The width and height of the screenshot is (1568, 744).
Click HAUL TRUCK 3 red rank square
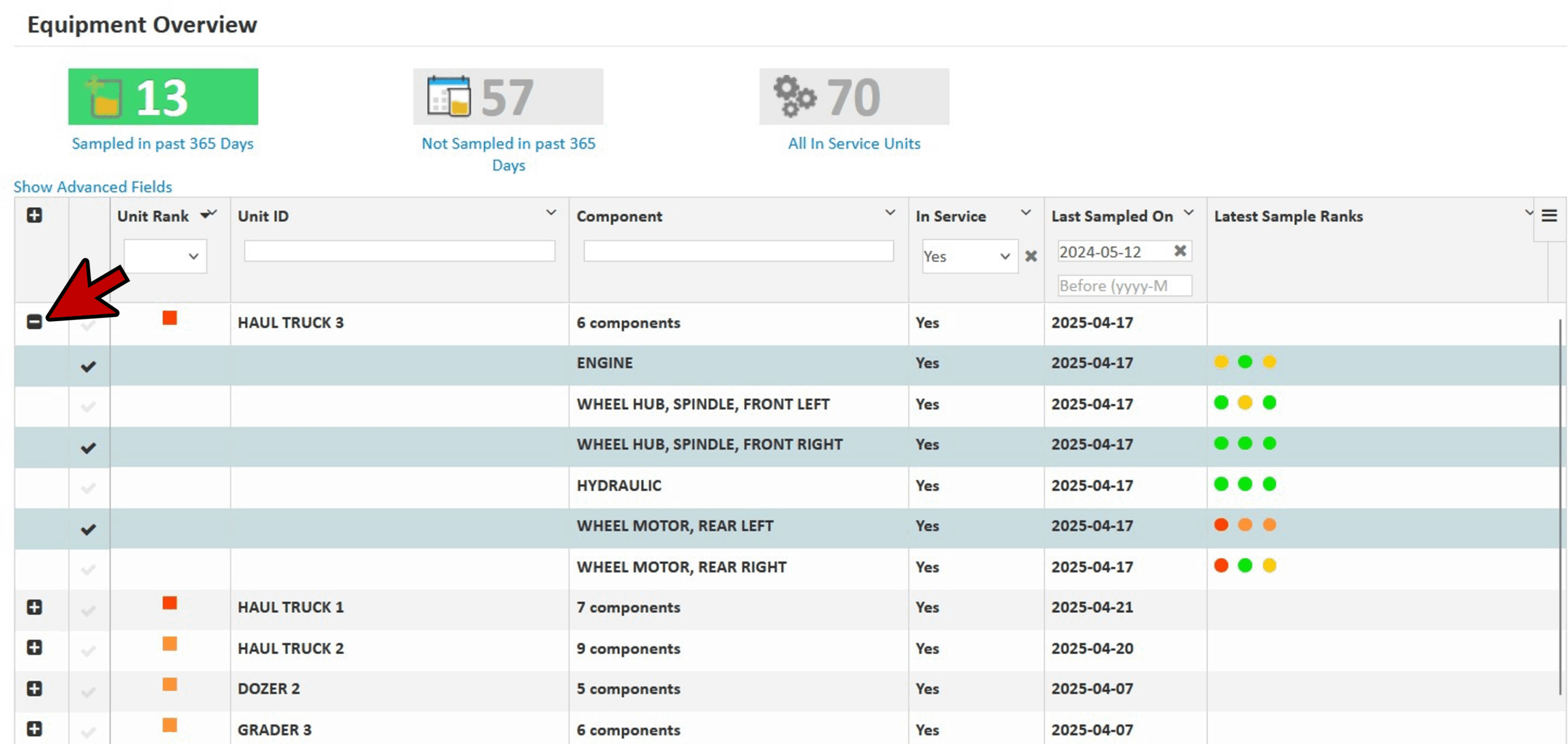tap(170, 317)
